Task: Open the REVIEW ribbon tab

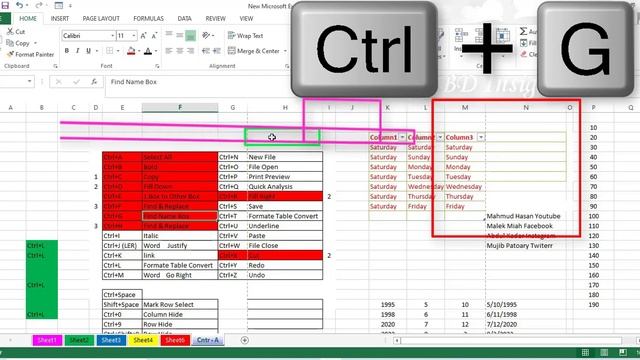Action: [215, 18]
